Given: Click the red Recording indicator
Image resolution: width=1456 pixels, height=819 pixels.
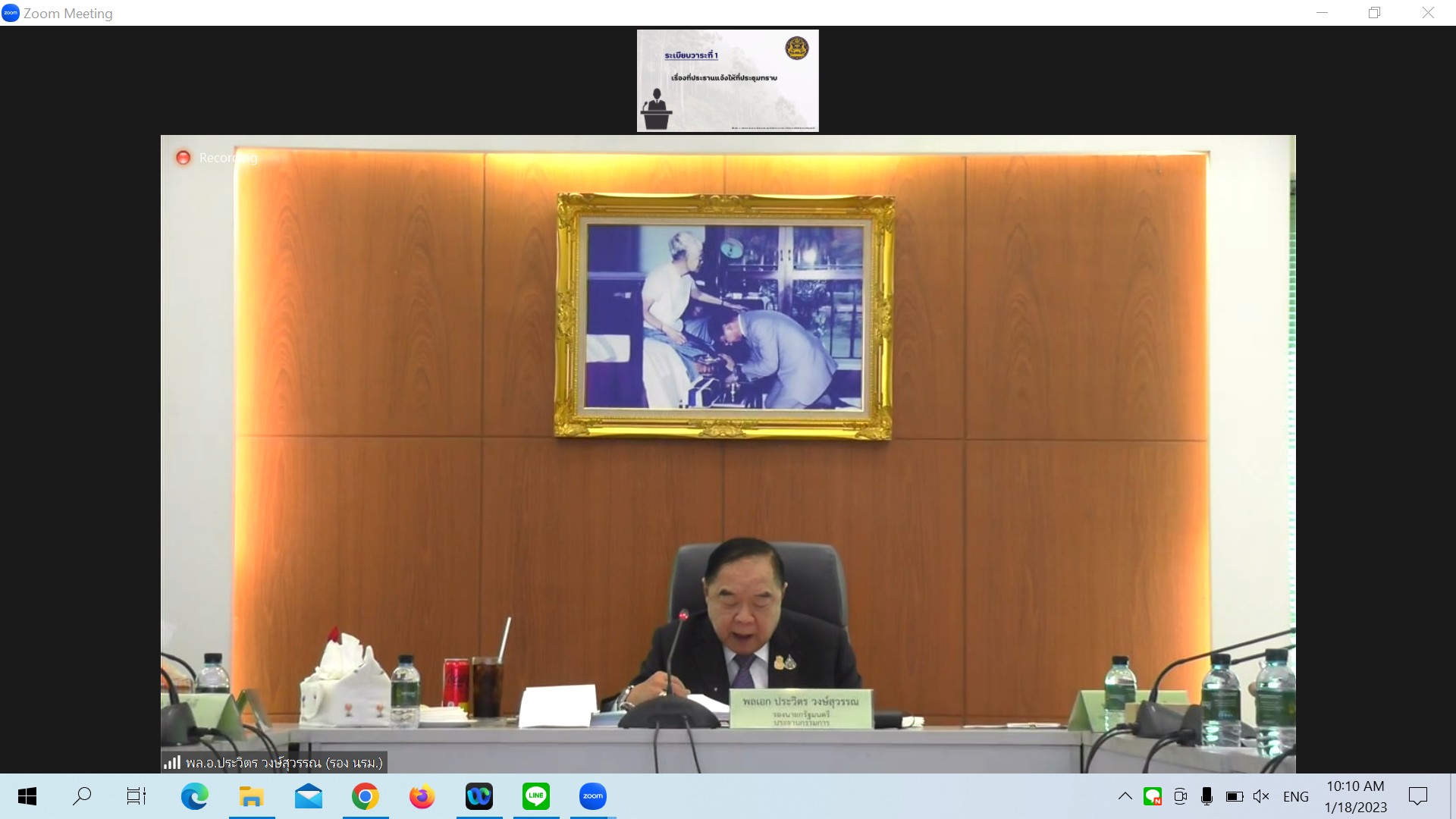Looking at the screenshot, I should click(x=184, y=158).
